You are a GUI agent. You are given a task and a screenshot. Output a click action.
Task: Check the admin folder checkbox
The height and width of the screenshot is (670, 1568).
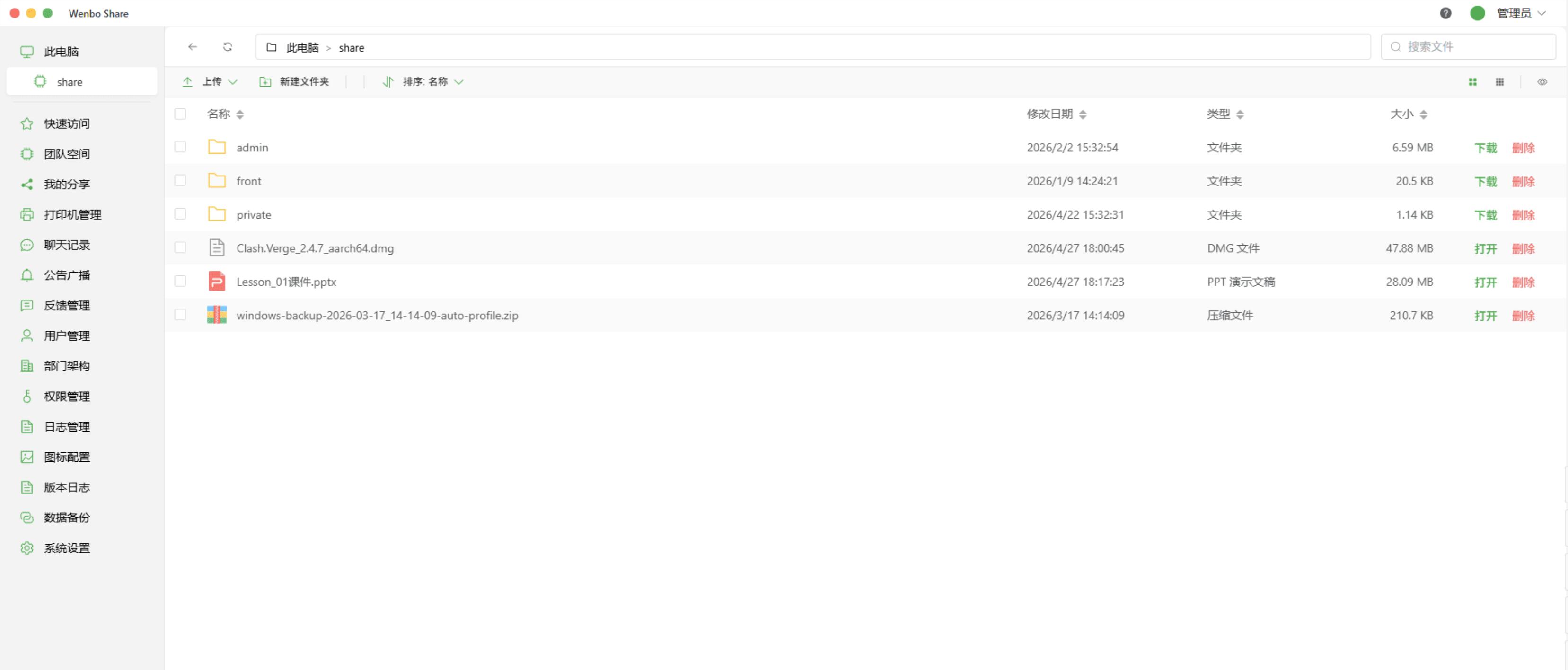point(180,147)
